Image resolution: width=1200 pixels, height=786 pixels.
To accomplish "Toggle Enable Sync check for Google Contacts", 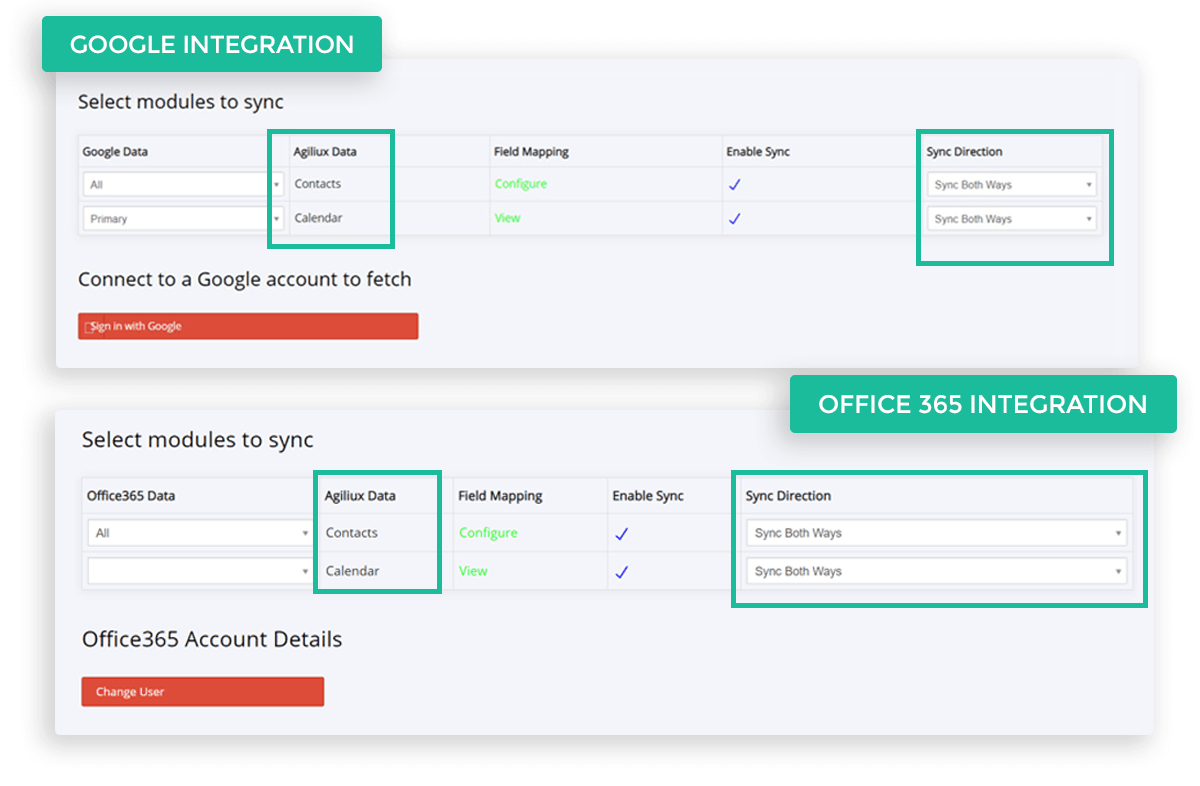I will [x=735, y=185].
